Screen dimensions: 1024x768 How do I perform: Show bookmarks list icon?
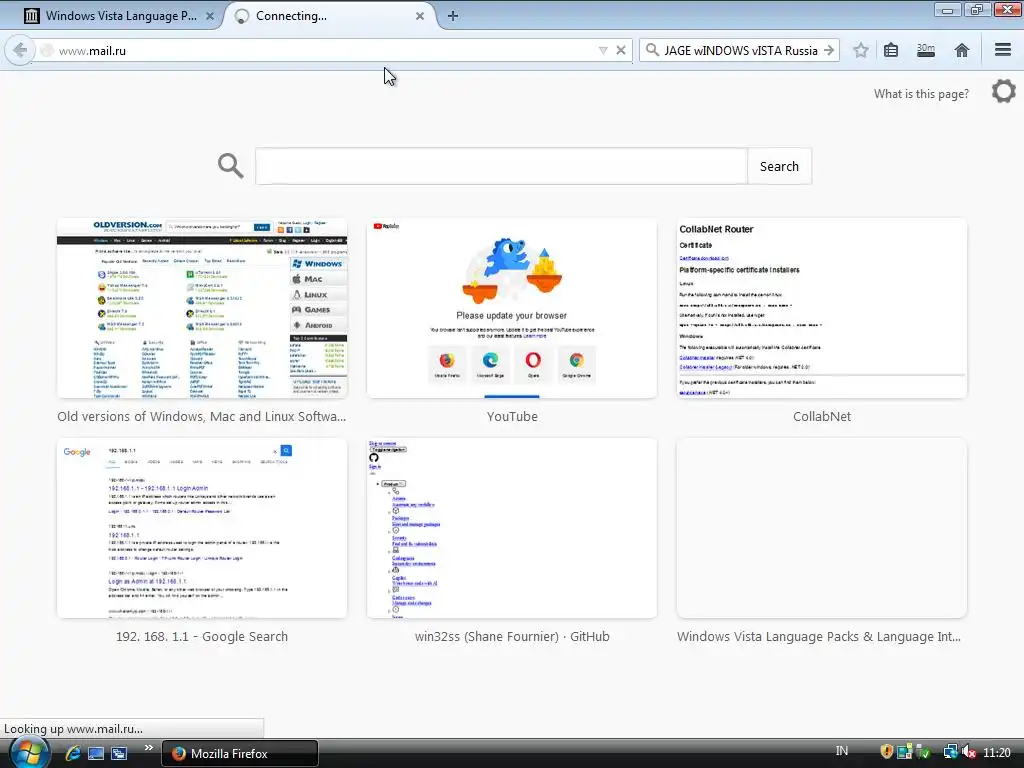click(891, 50)
